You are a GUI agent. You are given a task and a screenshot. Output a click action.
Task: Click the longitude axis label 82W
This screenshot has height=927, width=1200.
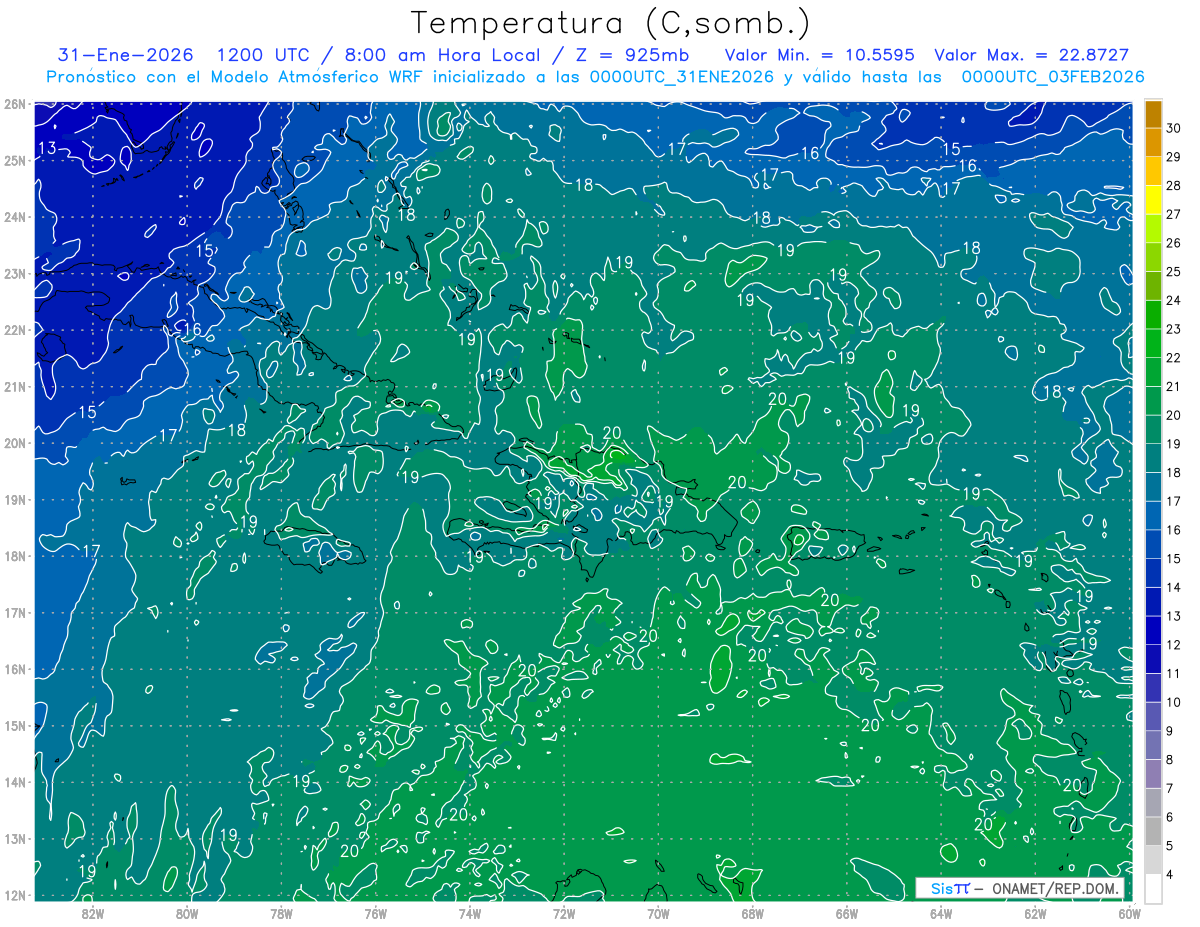tap(92, 913)
